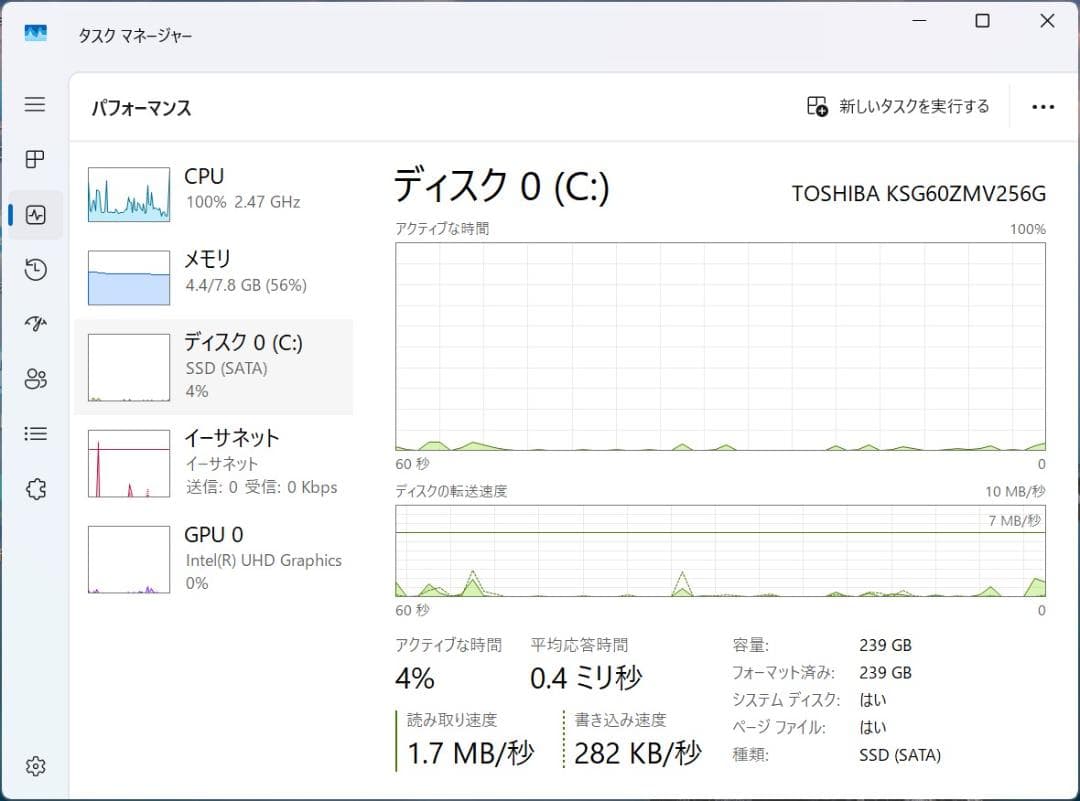Viewport: 1080px width, 801px height.
Task: Select the GPU 0 performance tile
Action: (214, 558)
